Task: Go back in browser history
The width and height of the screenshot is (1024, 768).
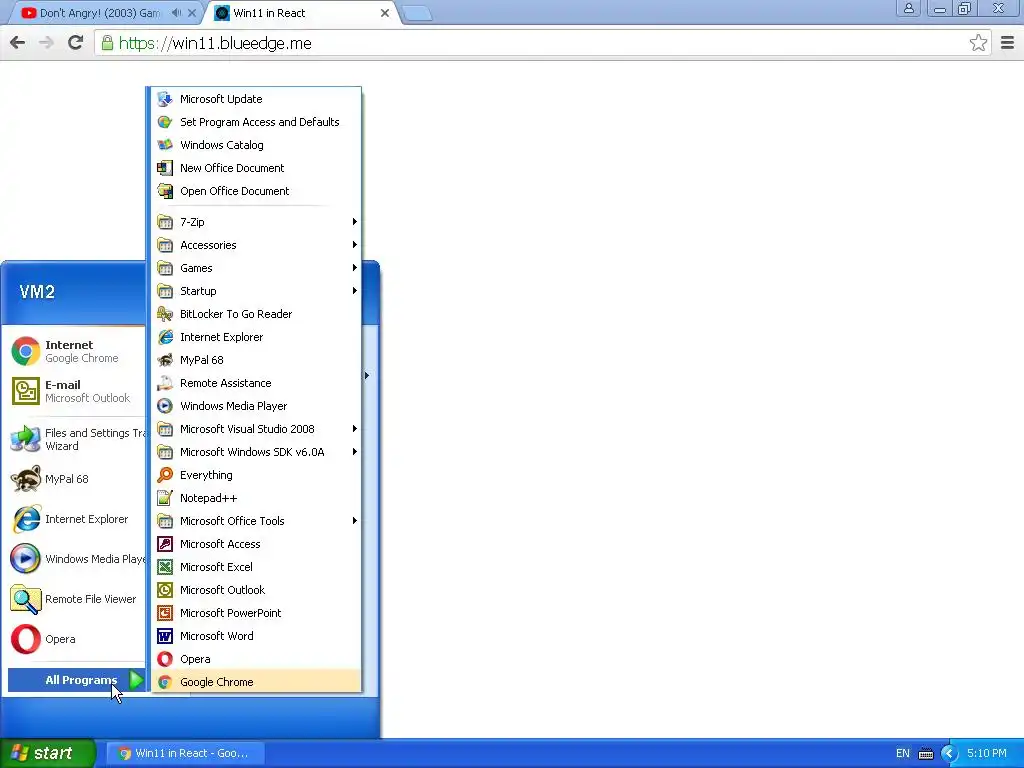Action: click(x=18, y=43)
